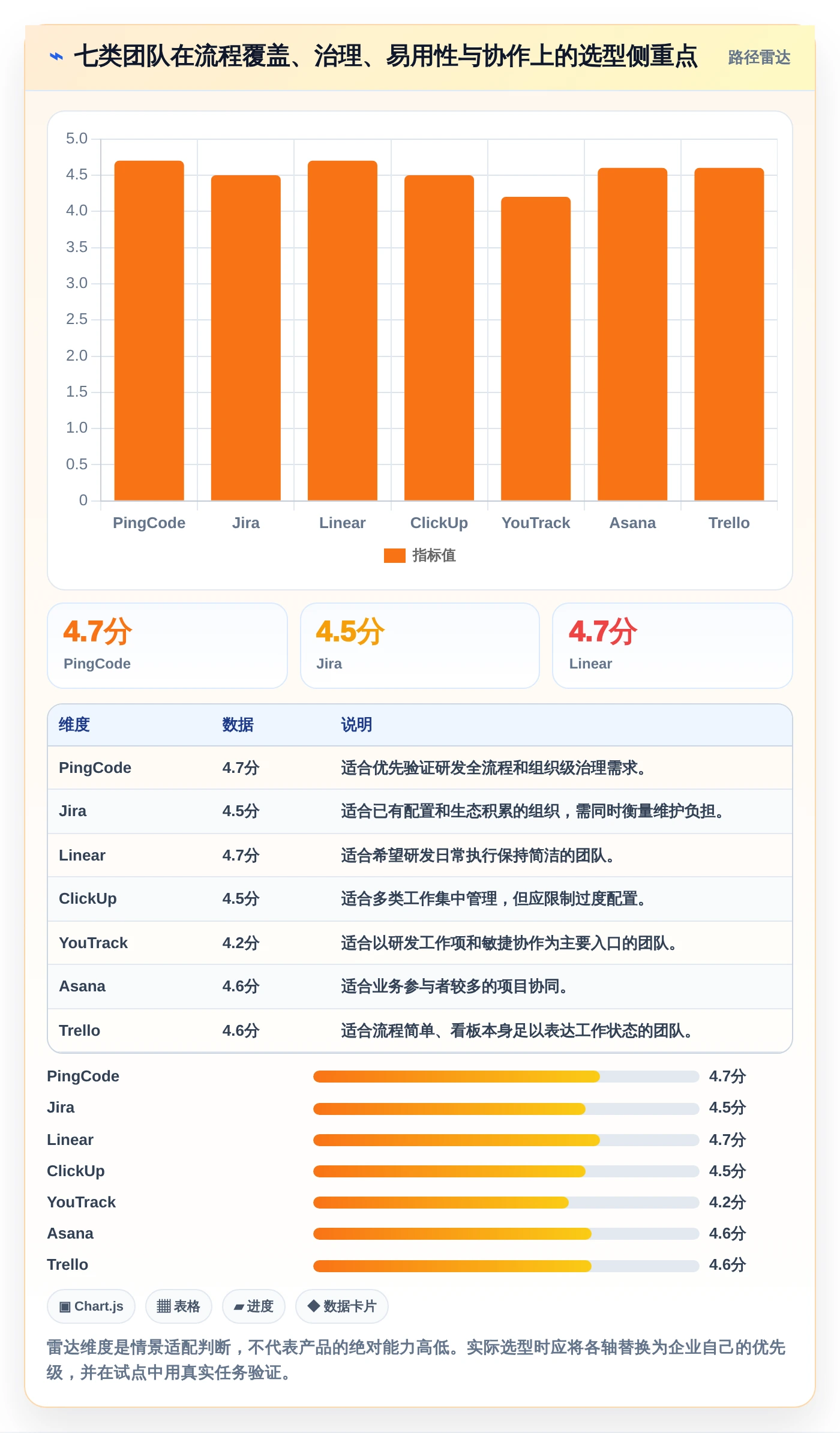Click the 表格 tag chip
The width and height of the screenshot is (840, 1433).
178,1306
